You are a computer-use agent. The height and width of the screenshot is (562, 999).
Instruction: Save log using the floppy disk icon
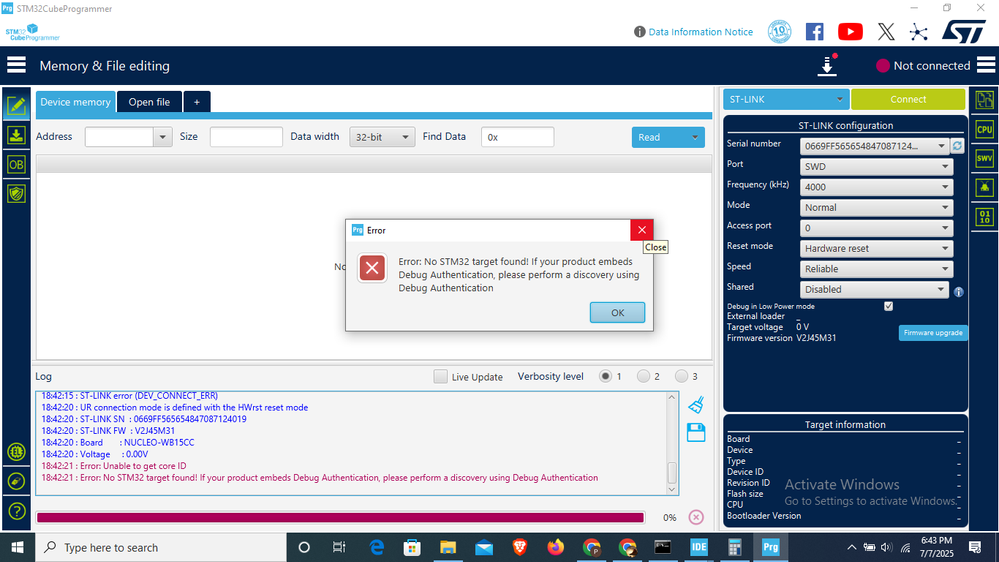696,433
